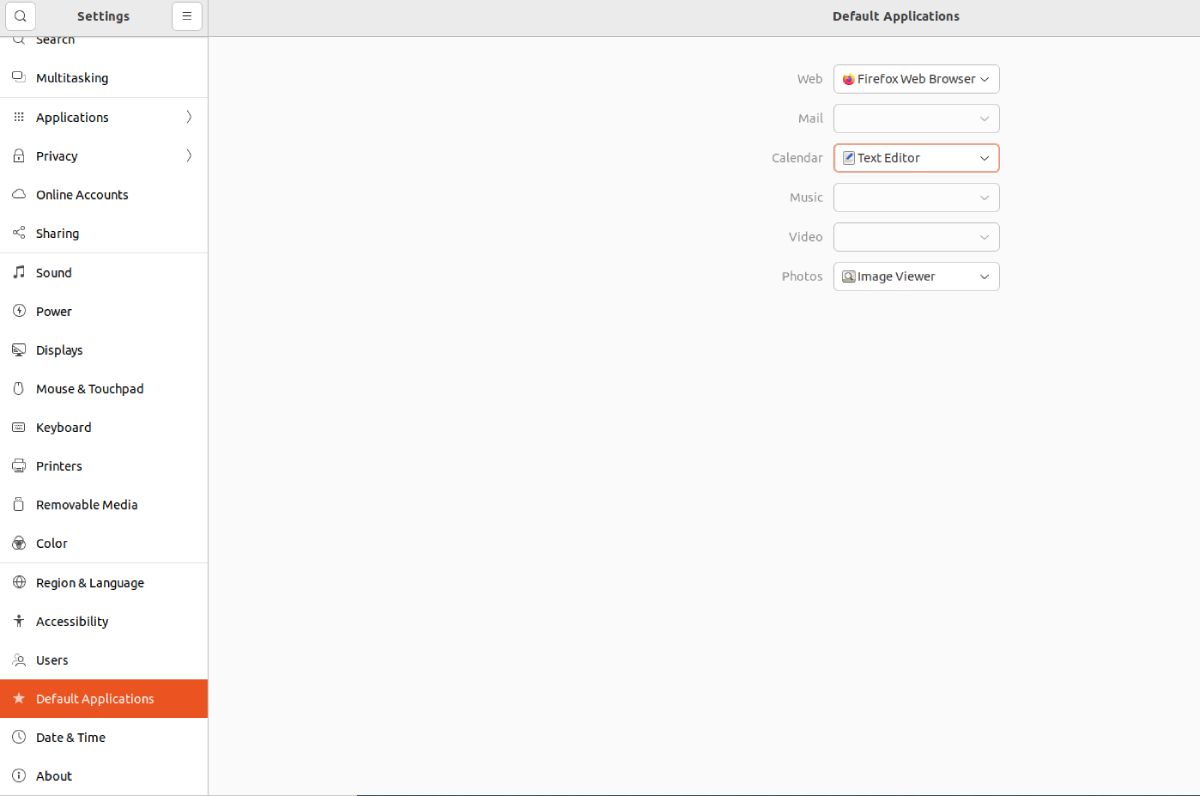This screenshot has width=1200, height=796.
Task: Open the empty Video default dropdown
Action: coord(916,237)
